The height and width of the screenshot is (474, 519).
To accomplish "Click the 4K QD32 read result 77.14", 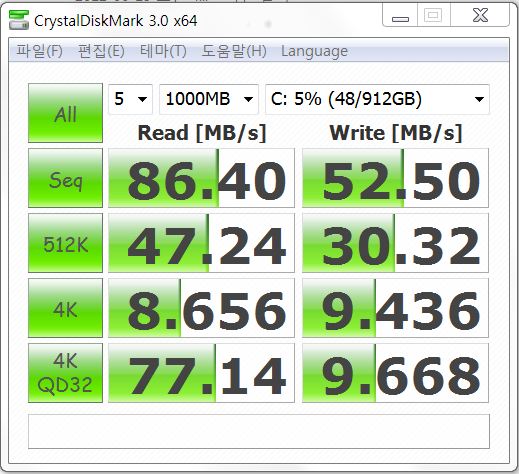I will [201, 373].
